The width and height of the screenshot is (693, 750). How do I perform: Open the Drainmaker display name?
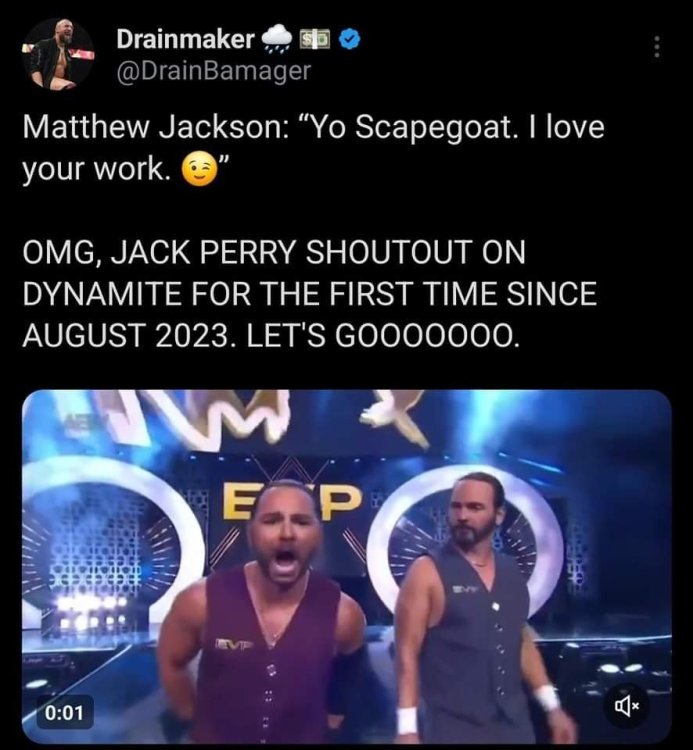(x=186, y=39)
